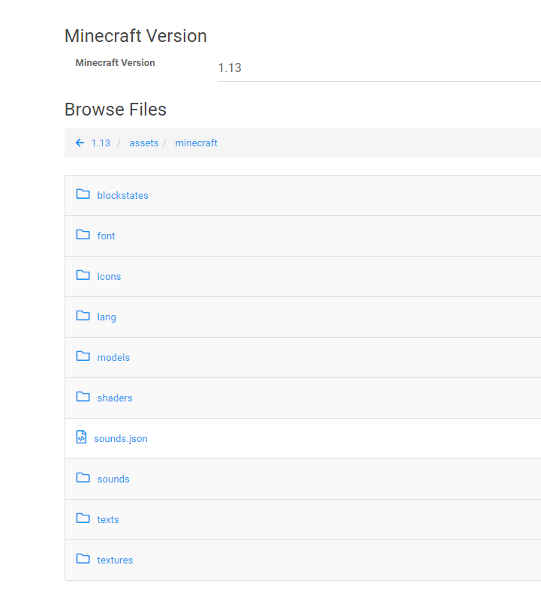
Task: Open the blockstates folder icon
Action: 83,194
